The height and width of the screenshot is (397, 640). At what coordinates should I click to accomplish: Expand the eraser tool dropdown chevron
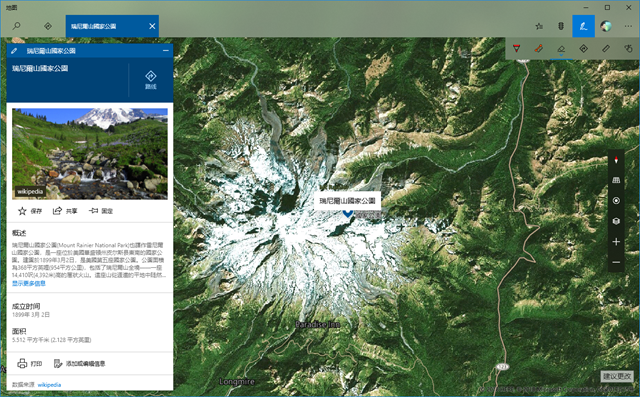click(561, 54)
